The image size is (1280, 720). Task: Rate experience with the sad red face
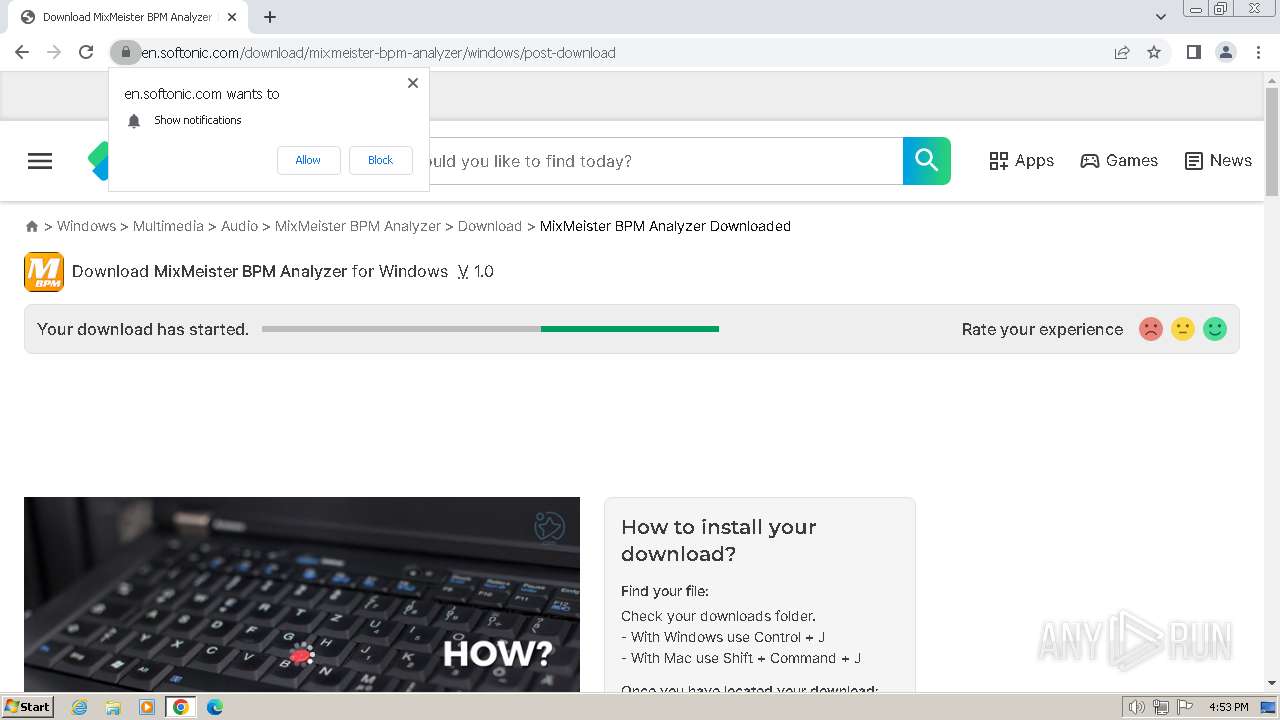click(1151, 329)
